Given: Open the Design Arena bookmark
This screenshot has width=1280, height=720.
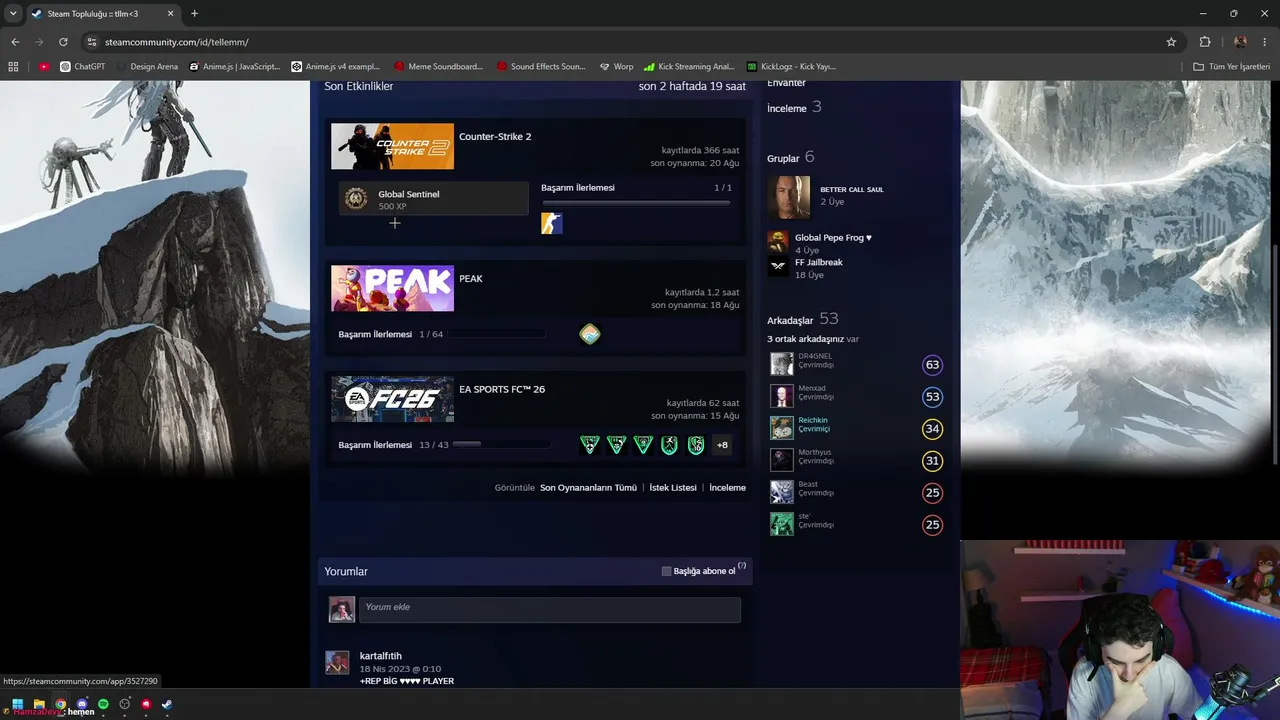Looking at the screenshot, I should pyautogui.click(x=147, y=67).
